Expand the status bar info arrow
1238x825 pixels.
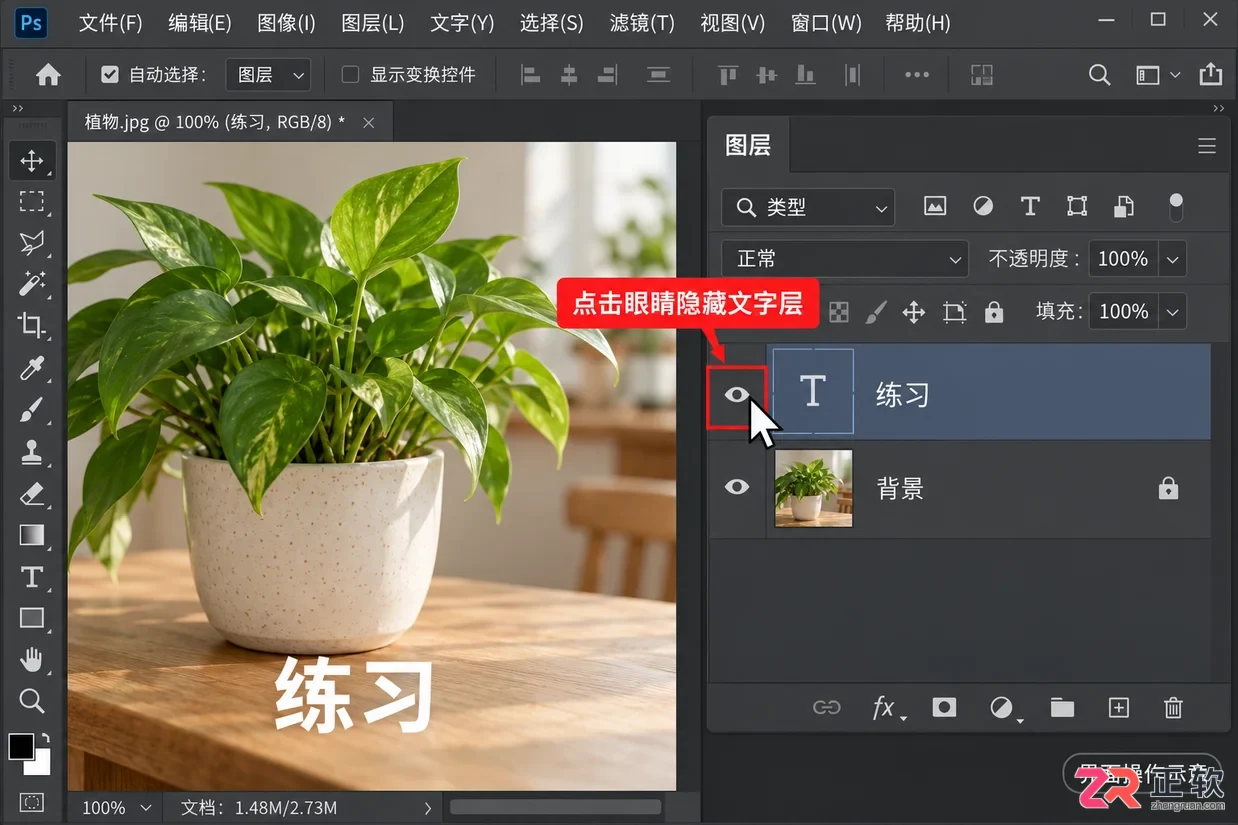click(428, 807)
